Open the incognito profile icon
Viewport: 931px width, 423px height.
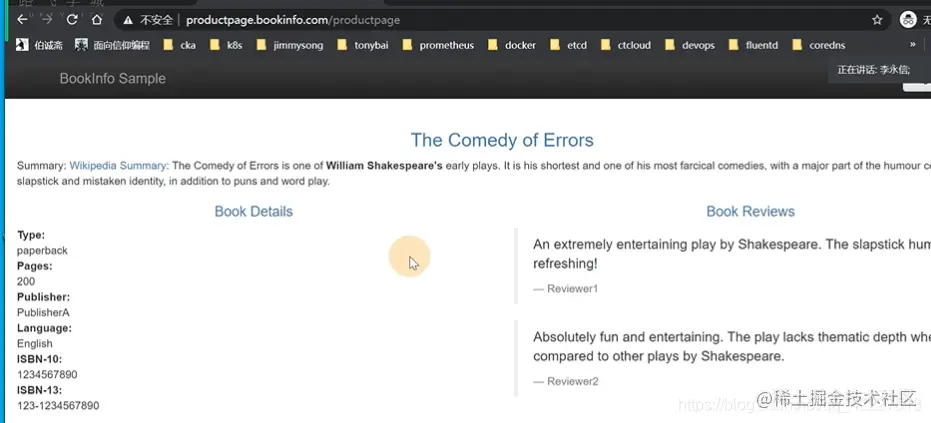click(908, 20)
